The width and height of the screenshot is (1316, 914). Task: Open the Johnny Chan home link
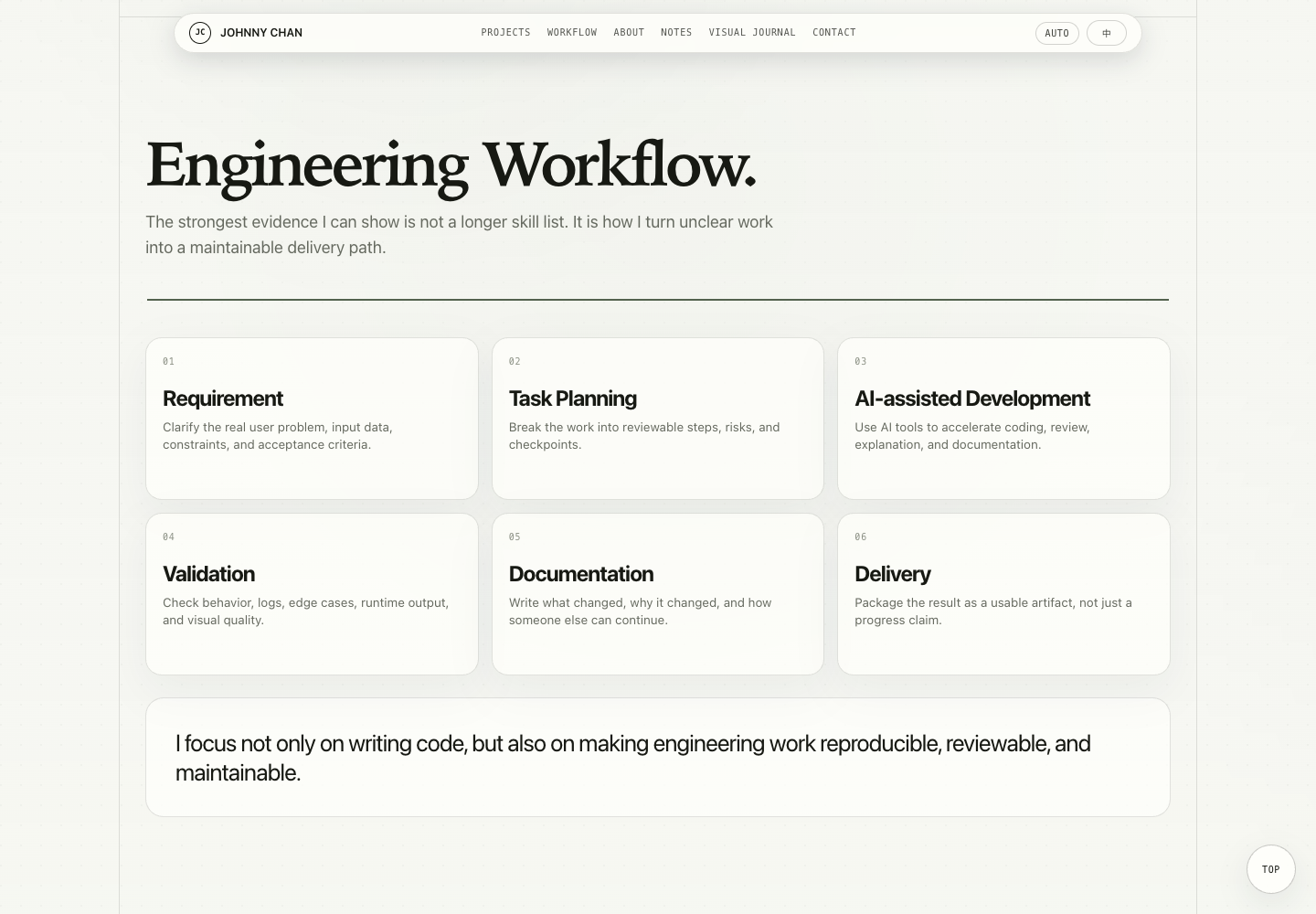[x=246, y=33]
